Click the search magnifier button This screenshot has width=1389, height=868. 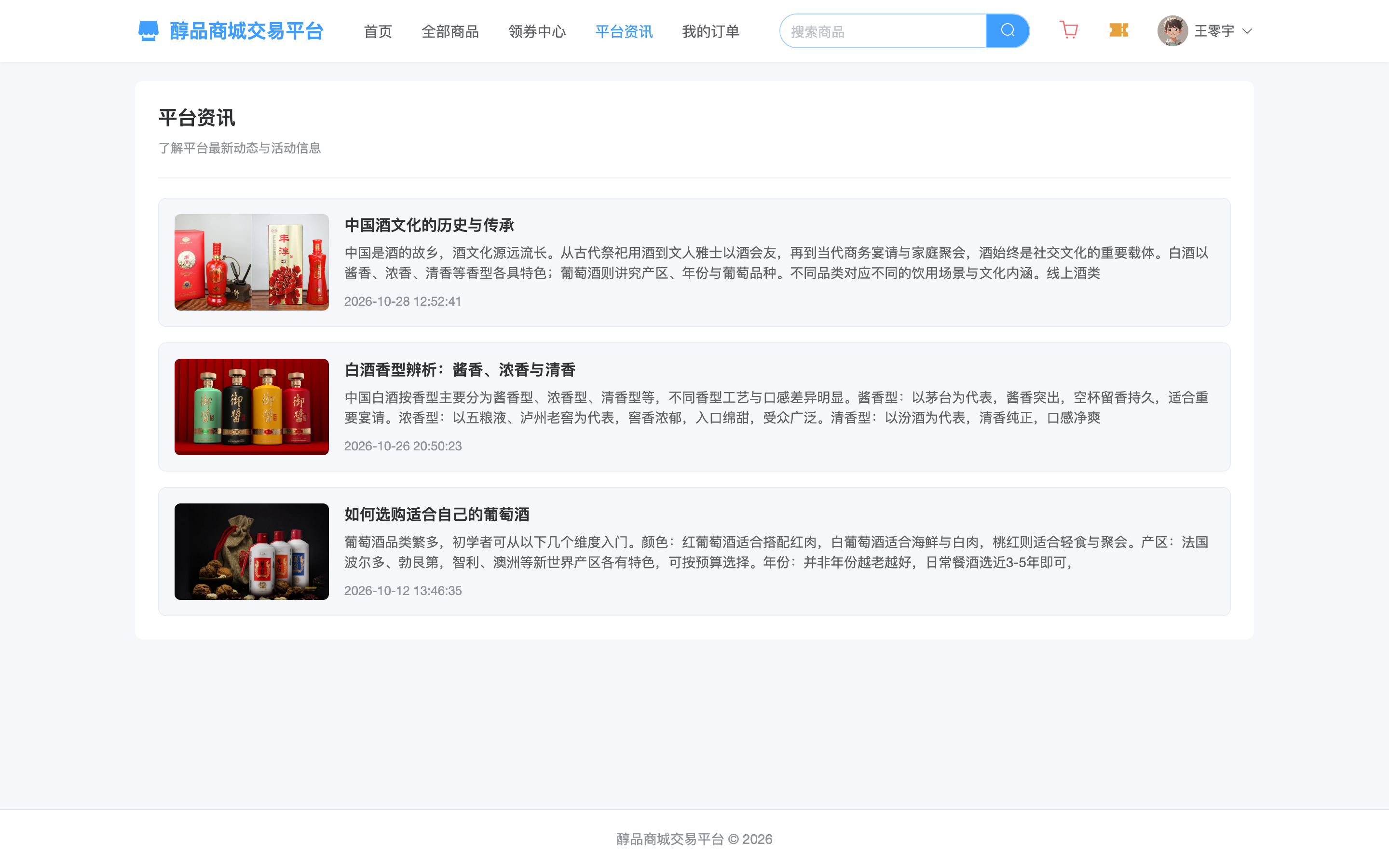[1008, 31]
